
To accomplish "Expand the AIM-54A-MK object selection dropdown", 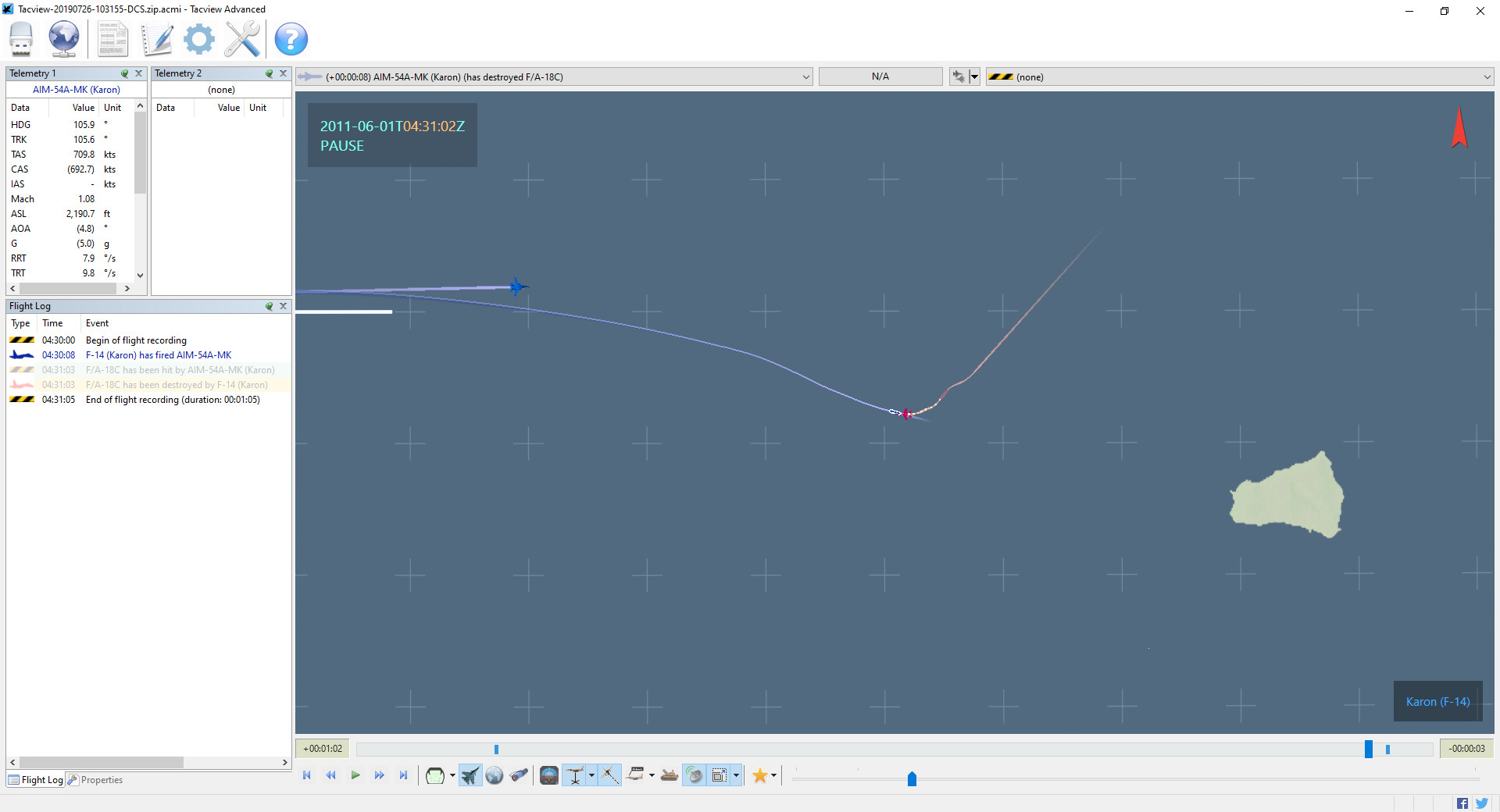I will [x=805, y=77].
